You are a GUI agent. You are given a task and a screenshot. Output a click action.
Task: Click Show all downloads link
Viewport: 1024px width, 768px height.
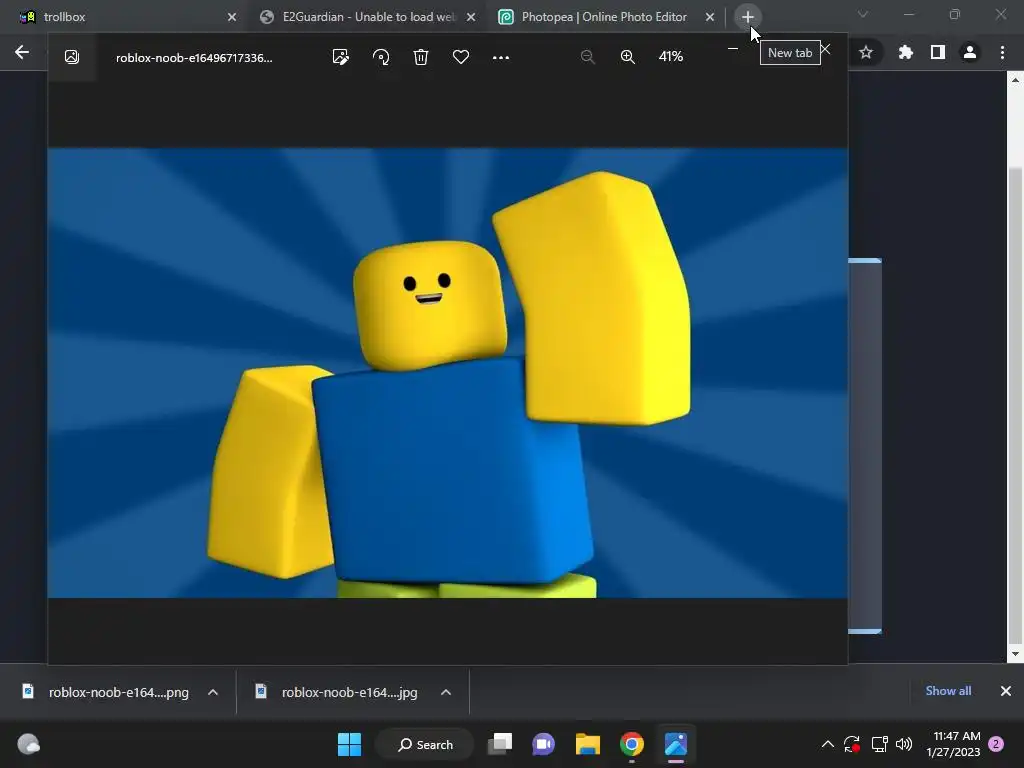pos(948,690)
